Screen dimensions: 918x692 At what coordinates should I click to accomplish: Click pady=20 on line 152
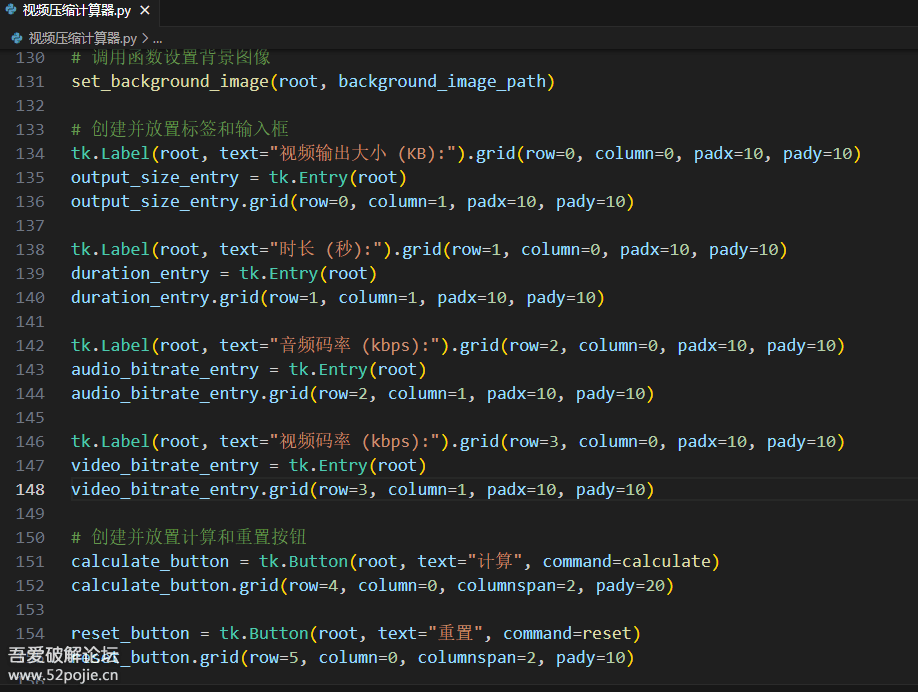point(630,586)
